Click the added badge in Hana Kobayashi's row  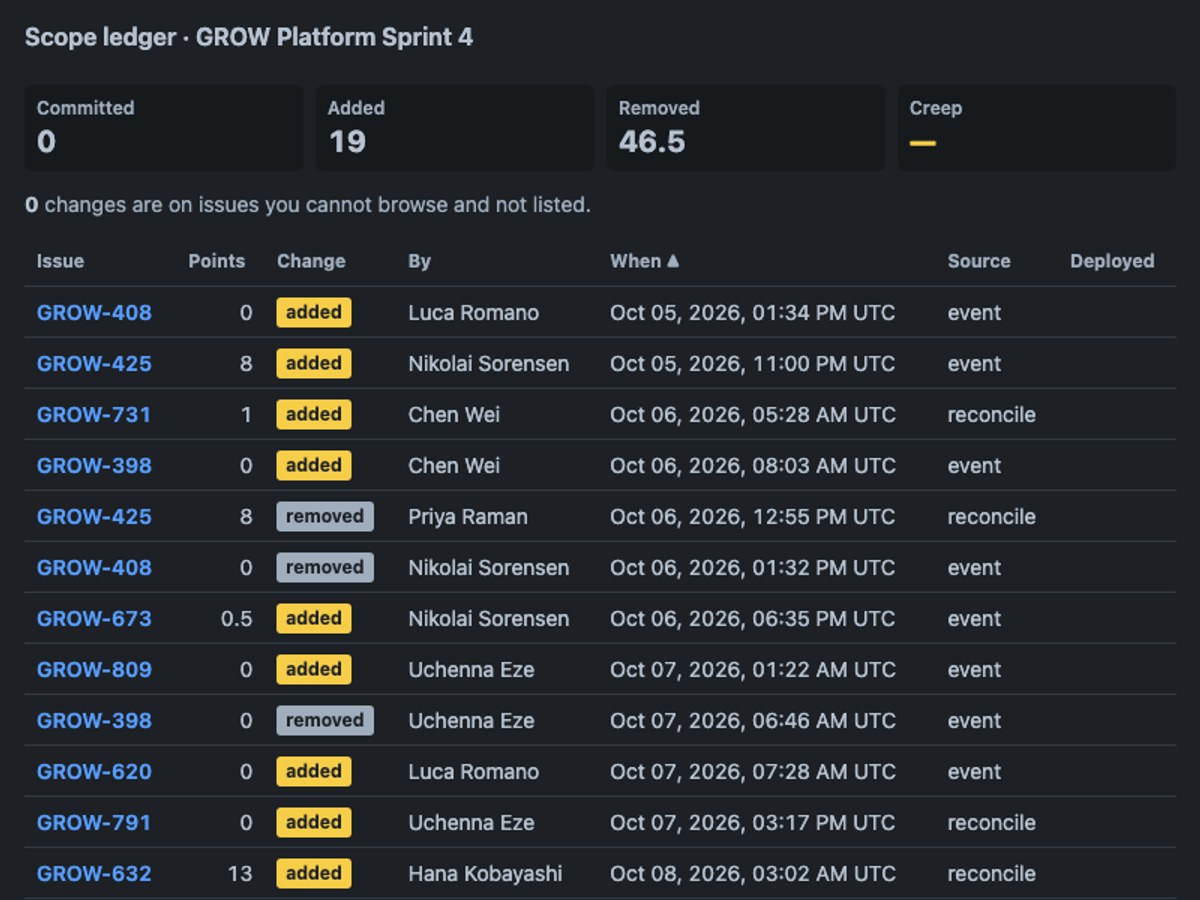314,873
